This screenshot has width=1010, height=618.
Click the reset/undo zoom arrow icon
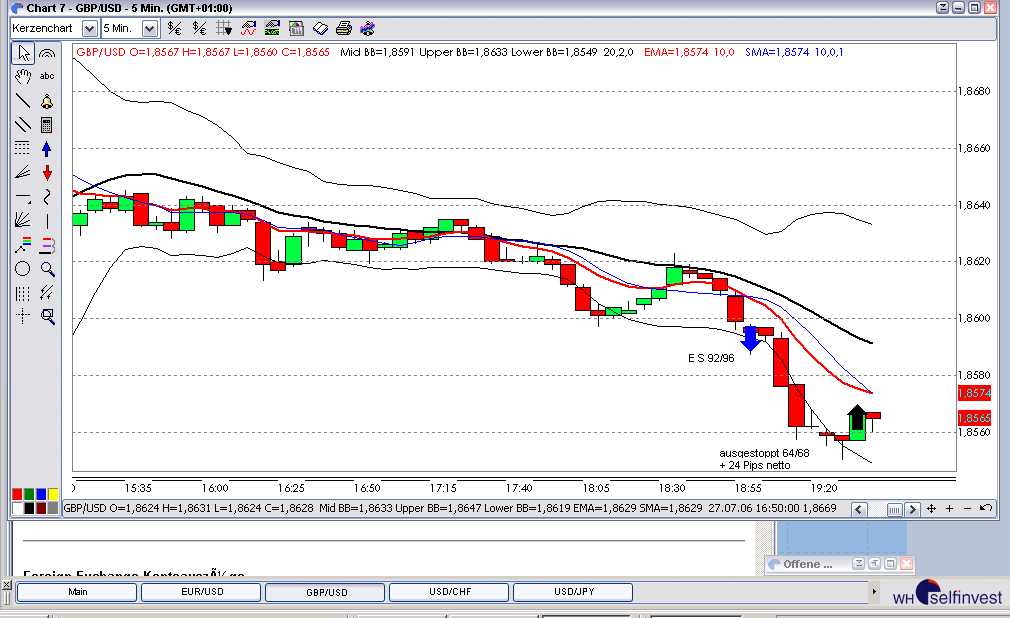[986, 508]
